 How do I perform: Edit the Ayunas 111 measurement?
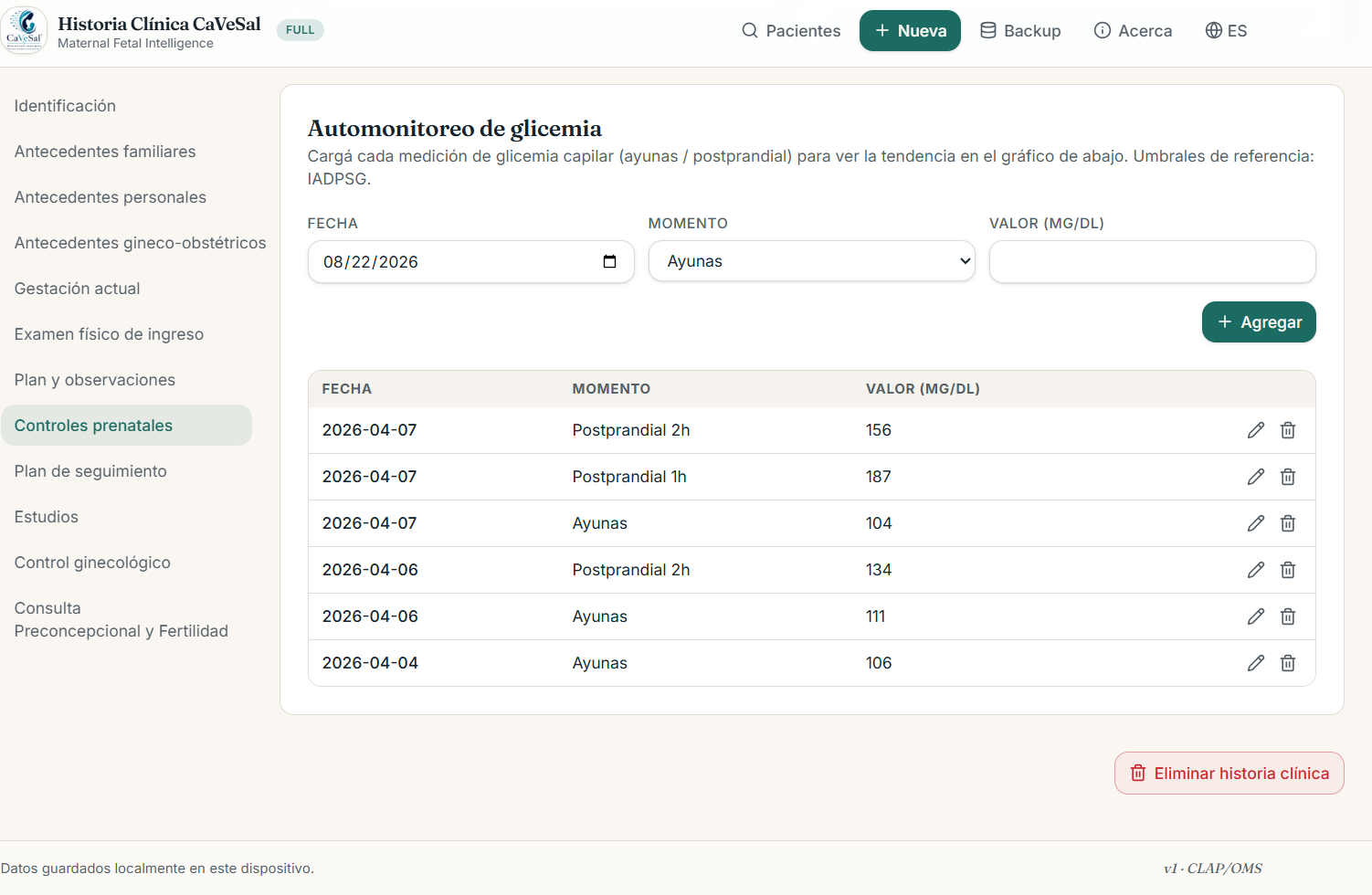tap(1256, 616)
